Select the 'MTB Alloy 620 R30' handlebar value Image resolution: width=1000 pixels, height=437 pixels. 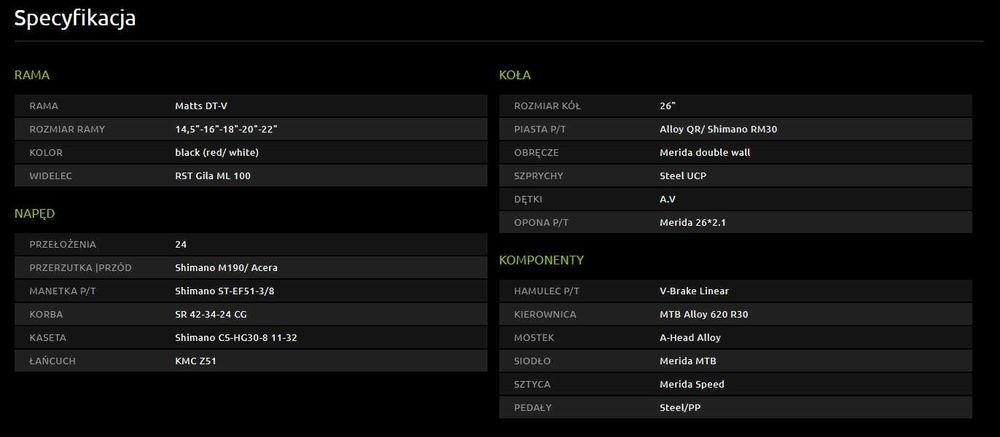point(704,315)
